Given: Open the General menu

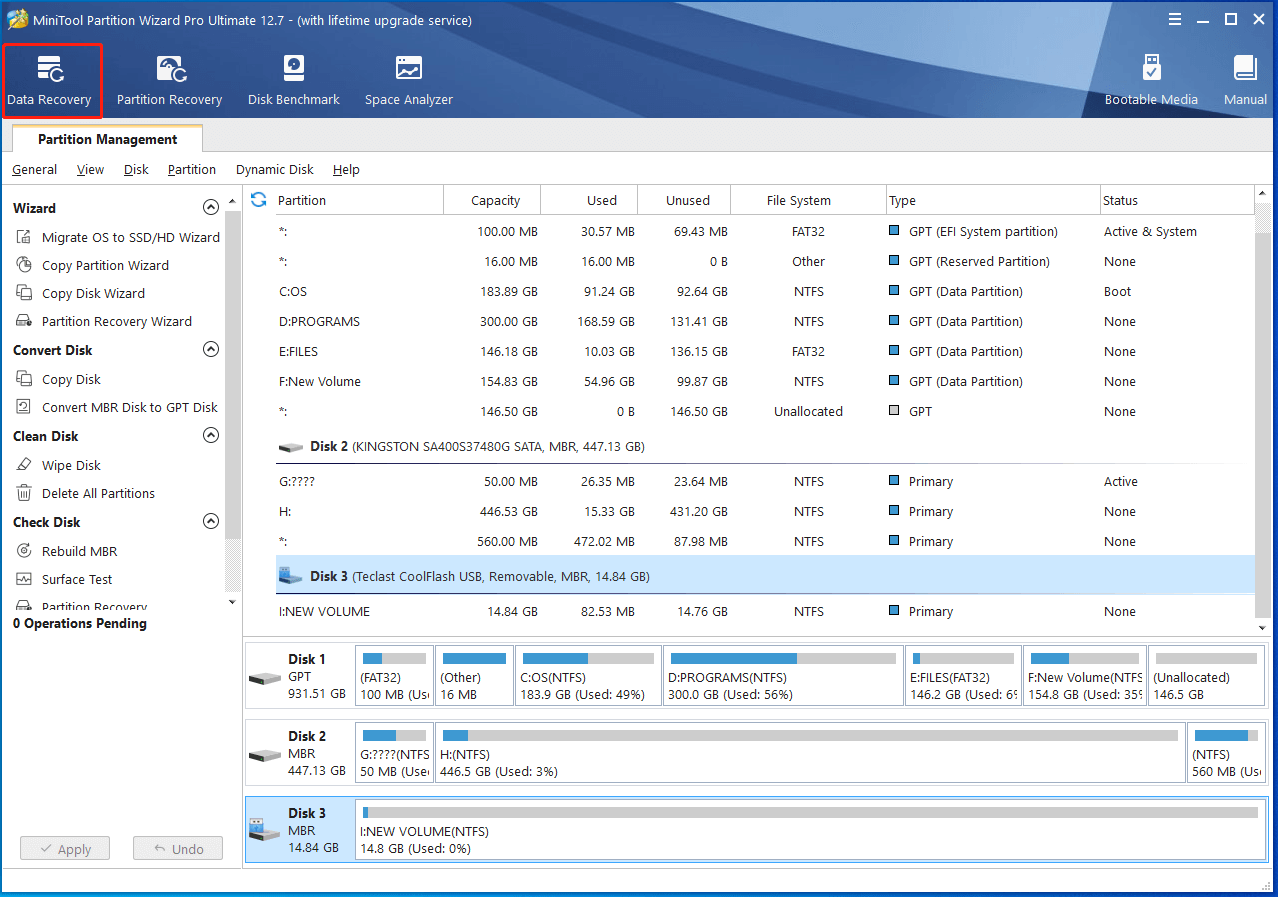Looking at the screenshot, I should click(34, 170).
